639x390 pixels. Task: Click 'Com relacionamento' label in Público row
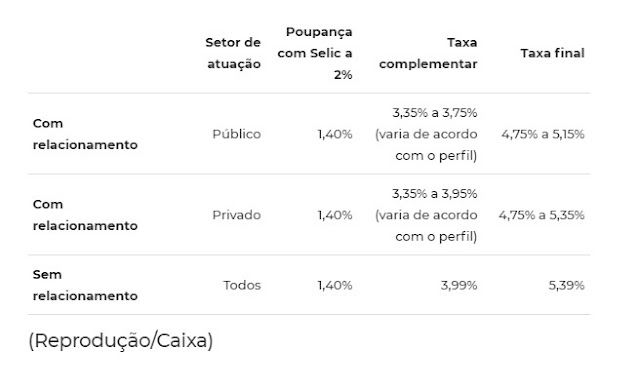pos(85,134)
